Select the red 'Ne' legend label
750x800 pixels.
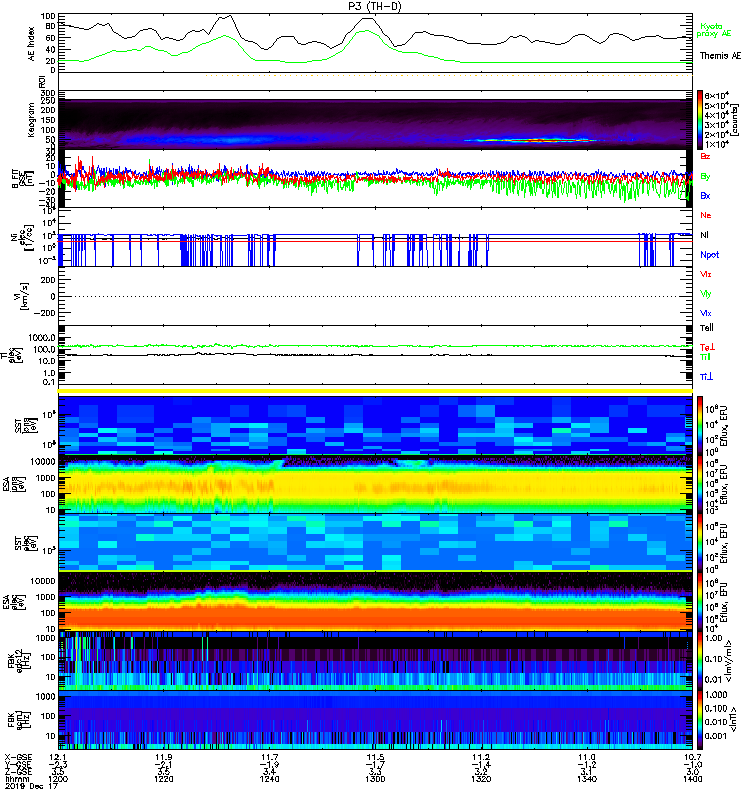[x=705, y=215]
